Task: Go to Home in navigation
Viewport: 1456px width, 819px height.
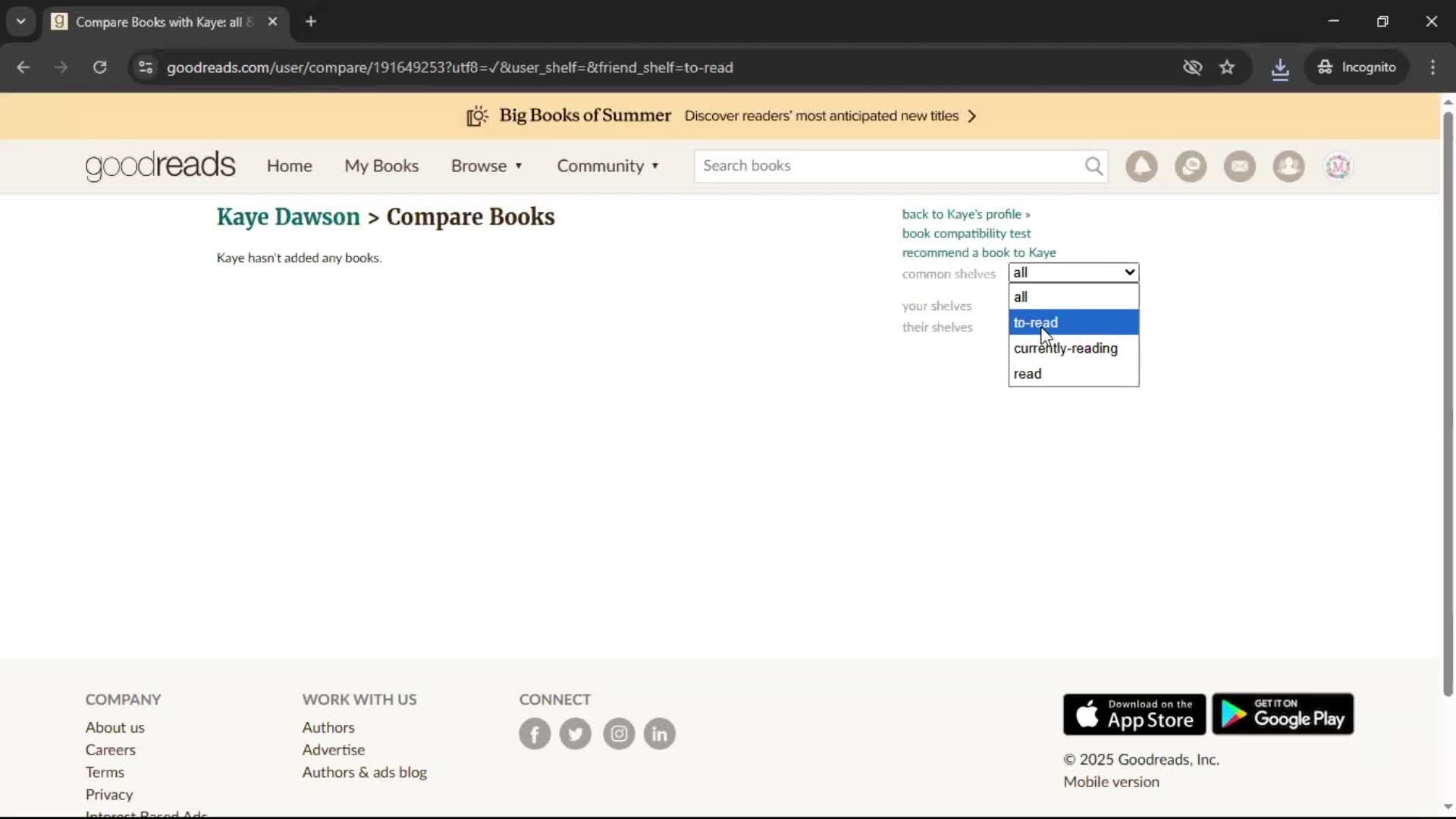Action: tap(289, 166)
